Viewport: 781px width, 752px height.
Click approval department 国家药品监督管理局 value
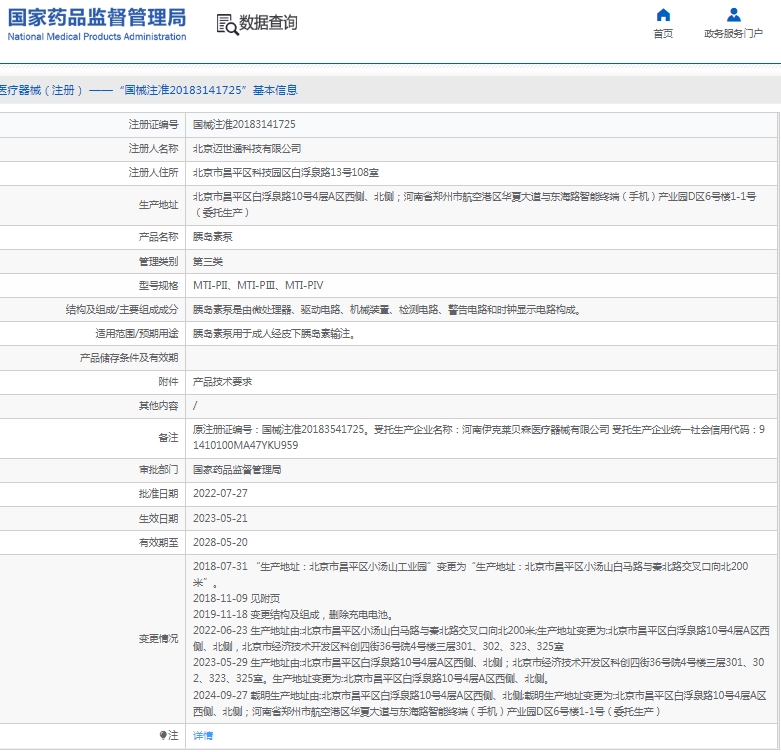(x=237, y=470)
